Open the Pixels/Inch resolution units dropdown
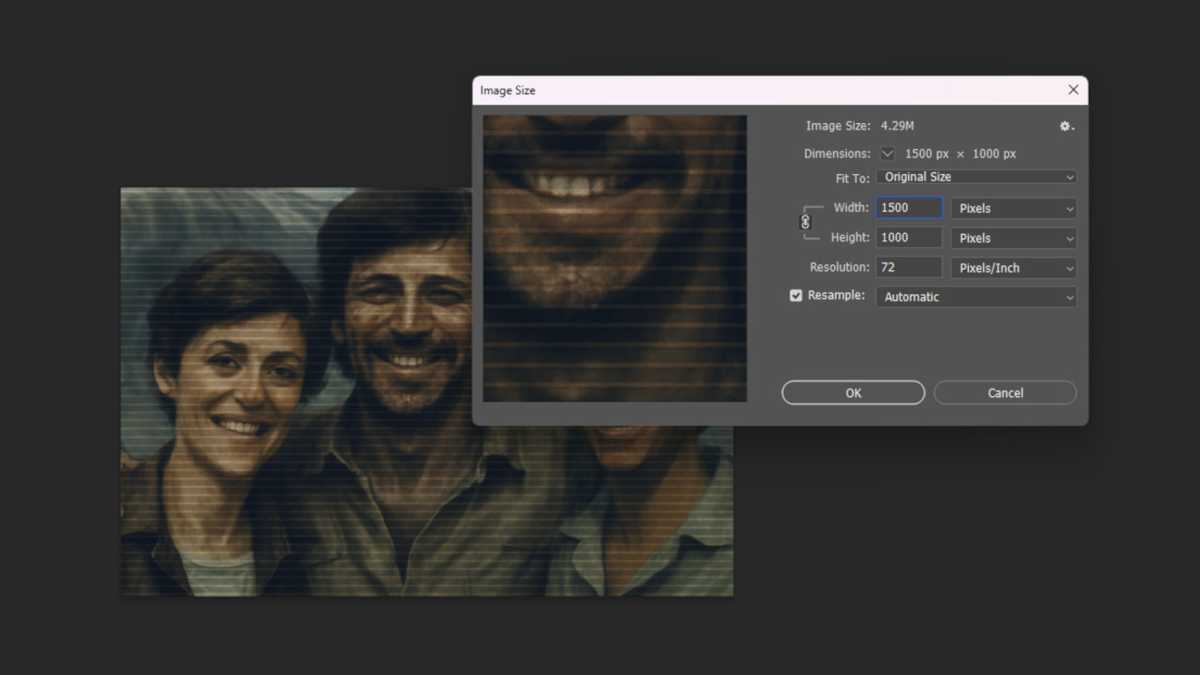The height and width of the screenshot is (675, 1200). point(1013,267)
